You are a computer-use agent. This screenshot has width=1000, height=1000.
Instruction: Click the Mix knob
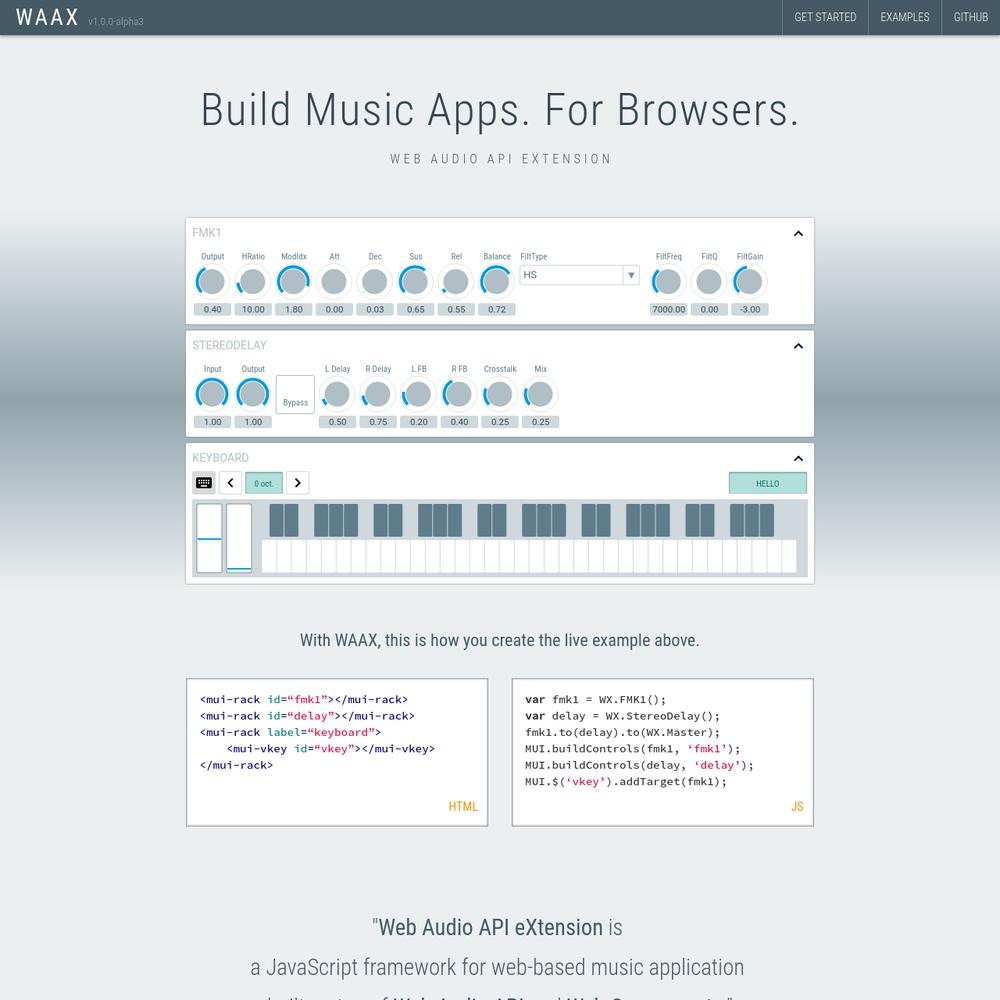coord(540,394)
